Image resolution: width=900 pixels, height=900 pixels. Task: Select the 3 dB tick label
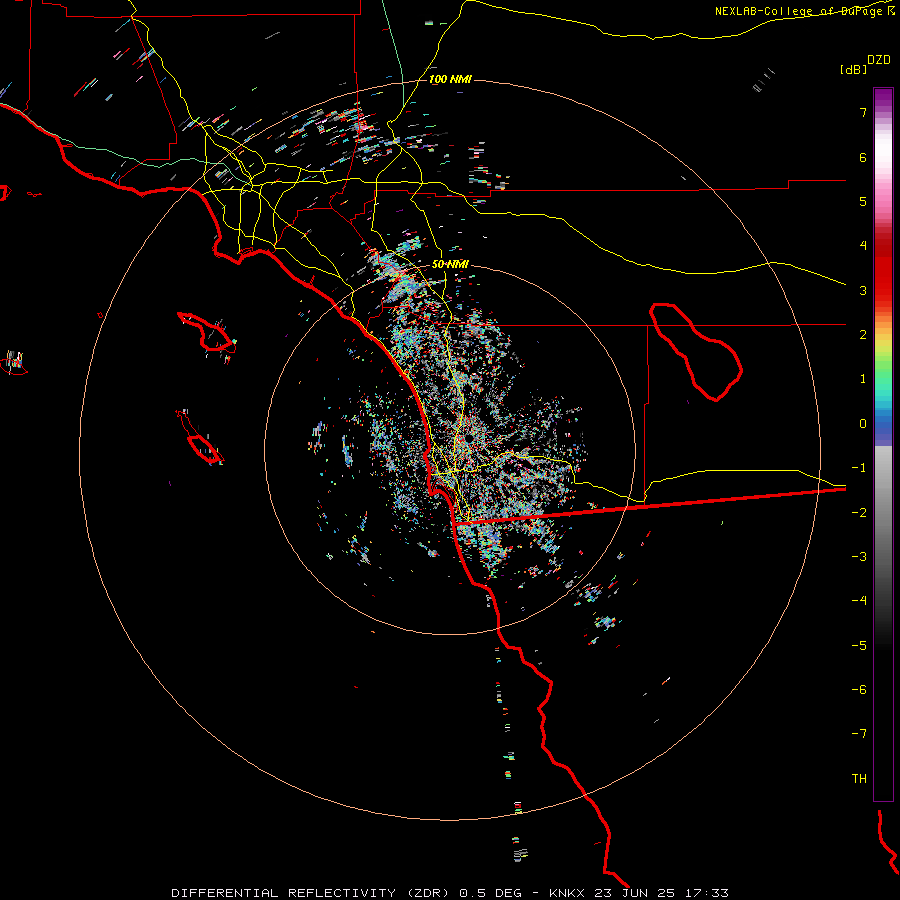[x=863, y=290]
